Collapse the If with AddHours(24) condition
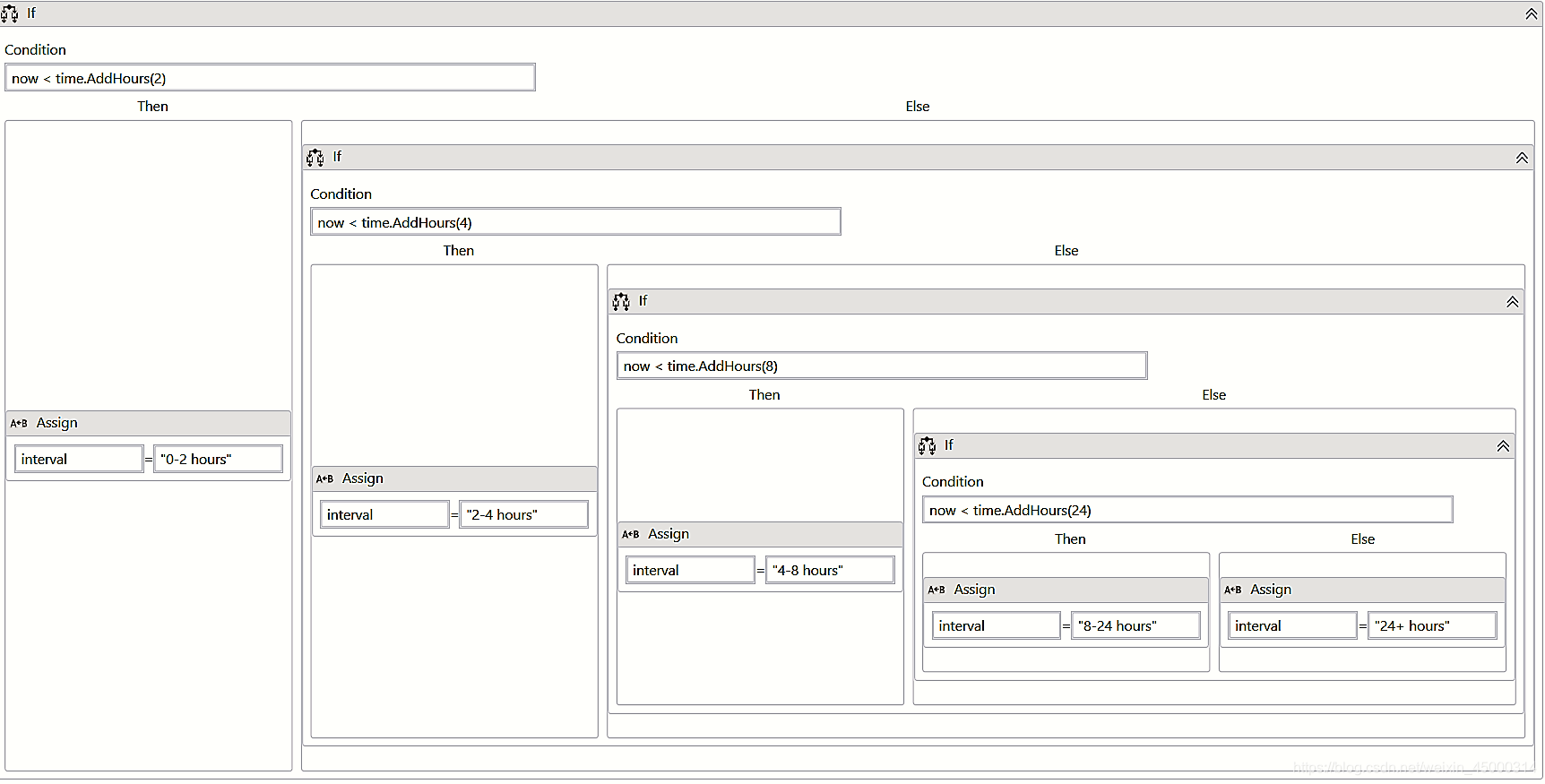Viewport: 1545px width, 784px height. [1503, 446]
